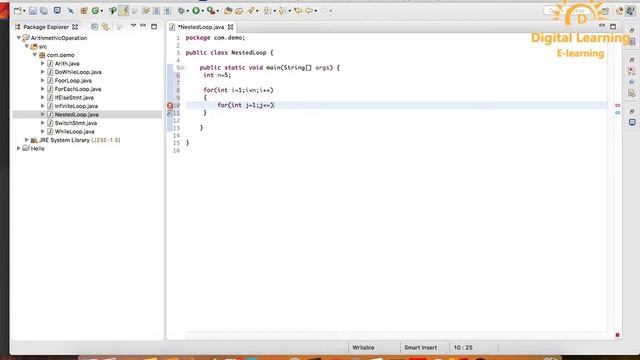Select the NestedLoop.java editor tab
This screenshot has height=360, width=640.
(201, 27)
